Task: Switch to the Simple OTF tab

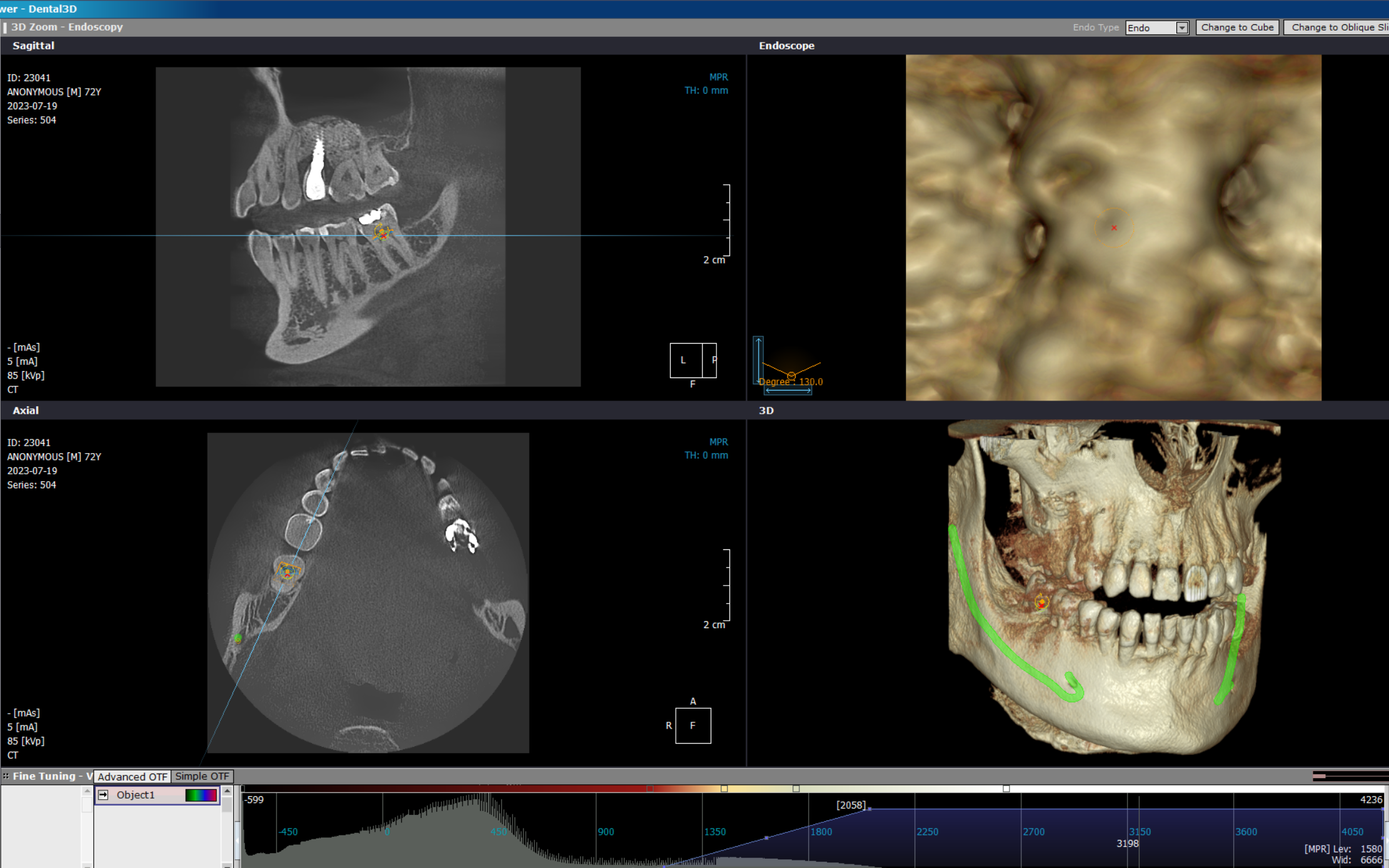Action: click(202, 776)
